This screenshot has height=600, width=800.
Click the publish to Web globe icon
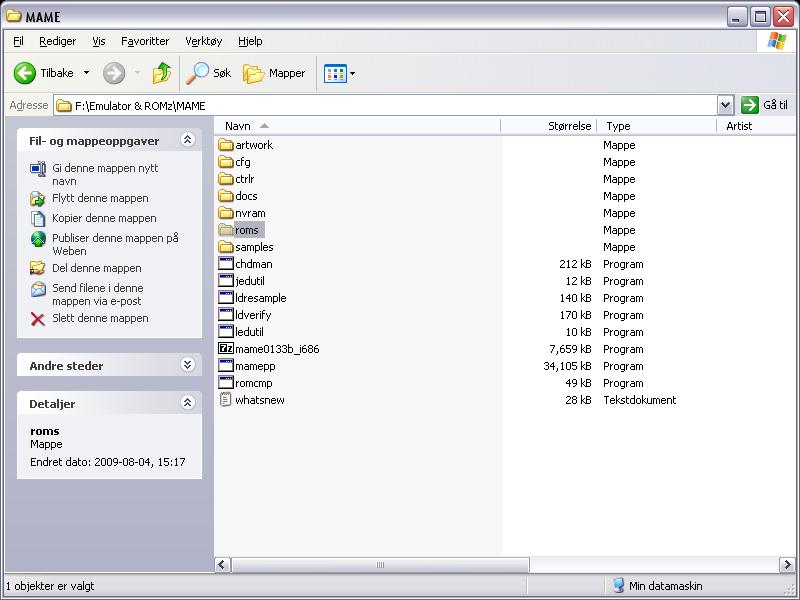pyautogui.click(x=38, y=239)
